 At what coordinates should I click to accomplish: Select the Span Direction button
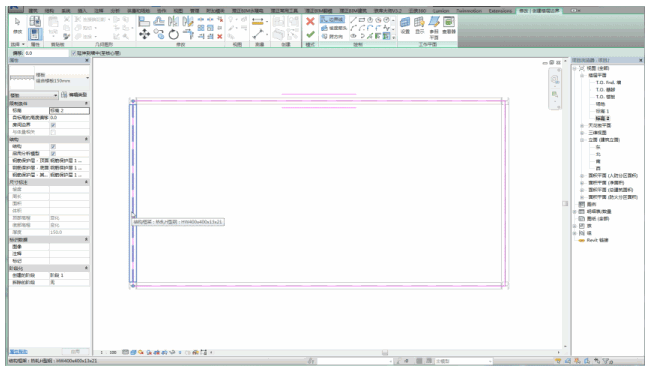pyautogui.click(x=332, y=37)
